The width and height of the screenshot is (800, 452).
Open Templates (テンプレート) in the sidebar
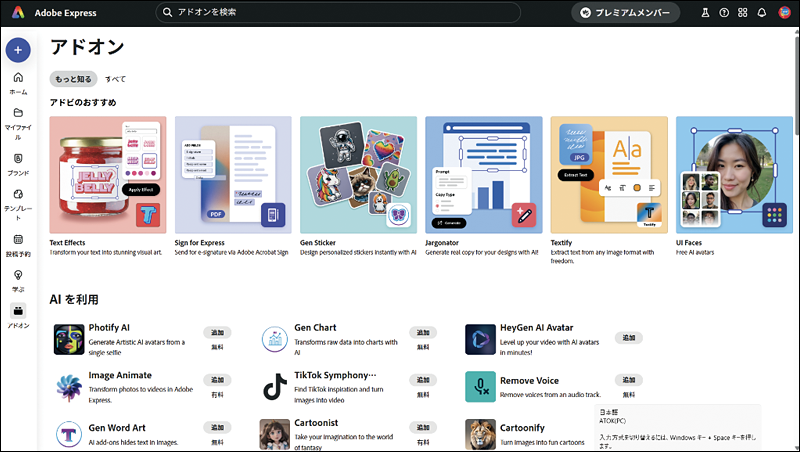pyautogui.click(x=18, y=205)
